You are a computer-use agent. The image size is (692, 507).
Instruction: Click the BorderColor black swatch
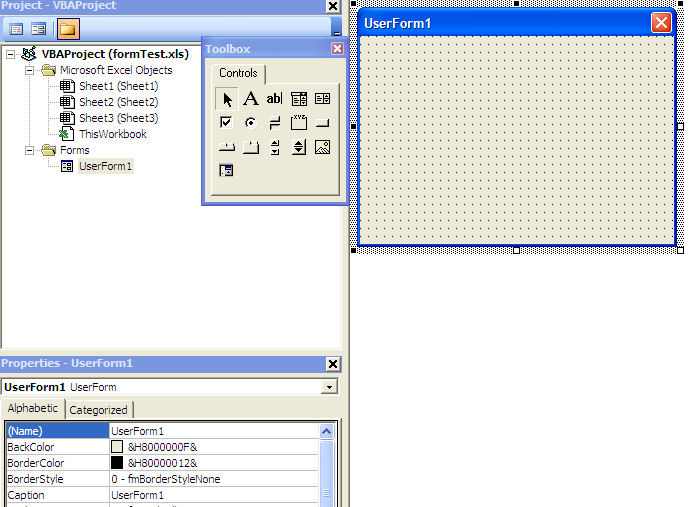click(117, 463)
